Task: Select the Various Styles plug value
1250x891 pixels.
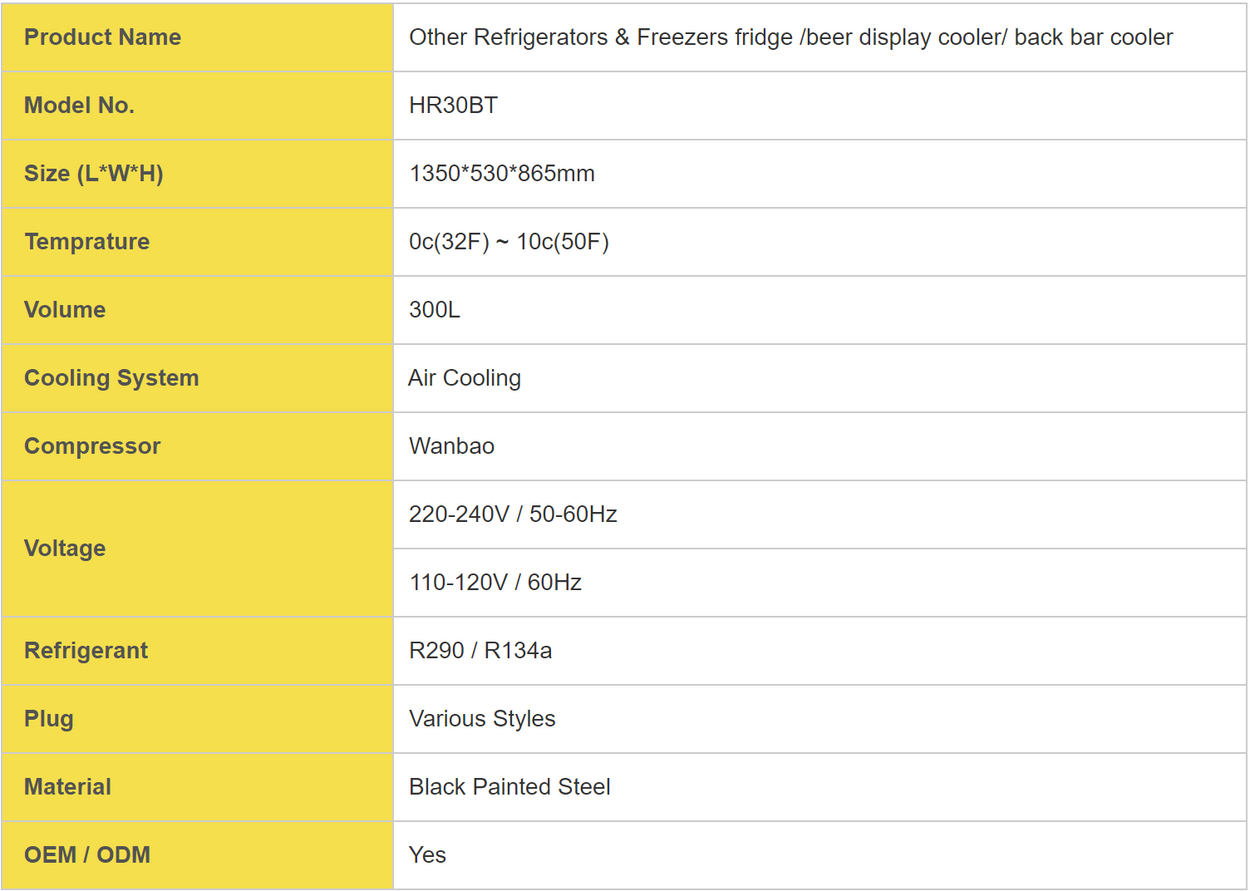Action: (x=482, y=719)
